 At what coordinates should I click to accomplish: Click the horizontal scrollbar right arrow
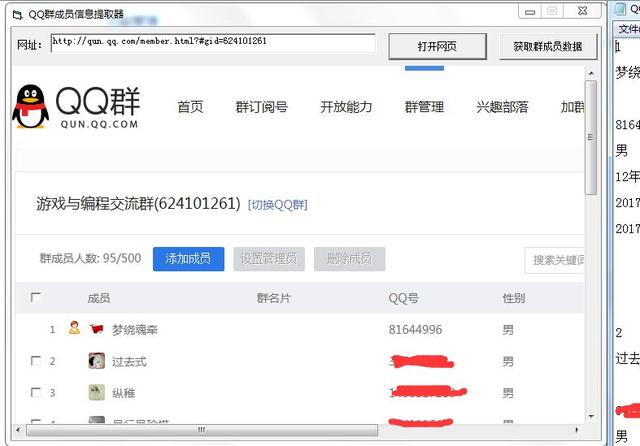(x=577, y=430)
